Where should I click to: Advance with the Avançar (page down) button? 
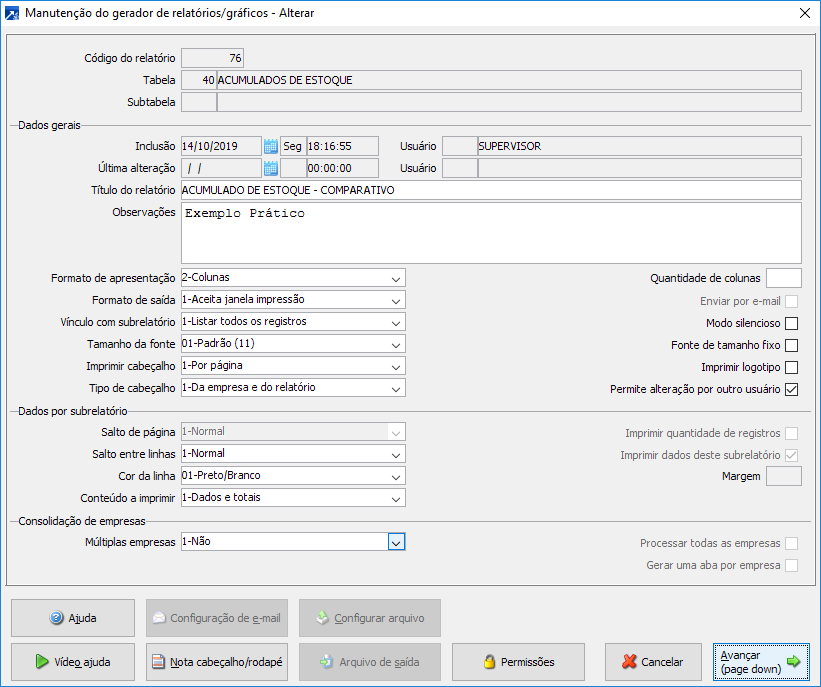point(761,662)
